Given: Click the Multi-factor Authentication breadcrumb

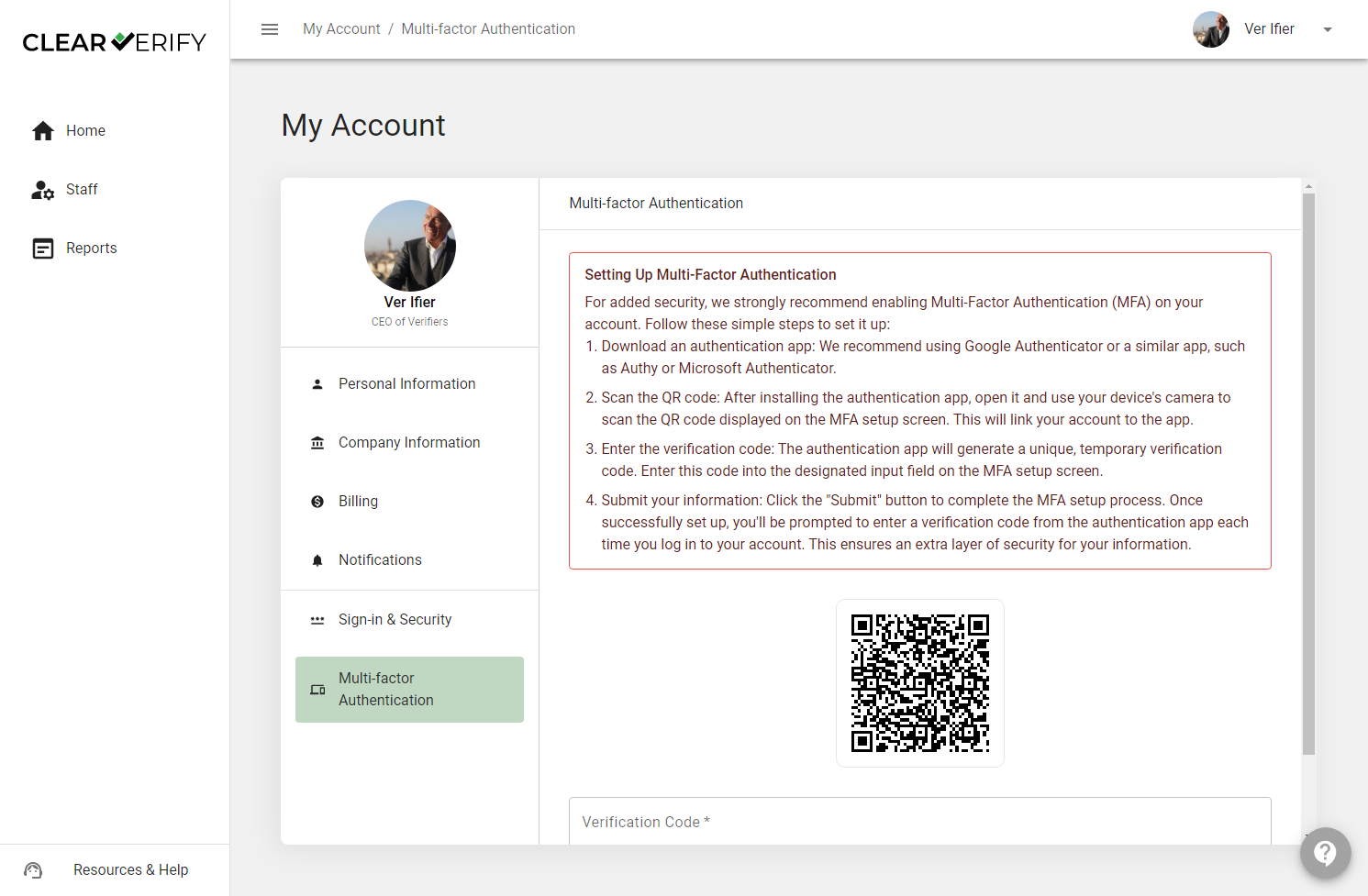Looking at the screenshot, I should (488, 29).
